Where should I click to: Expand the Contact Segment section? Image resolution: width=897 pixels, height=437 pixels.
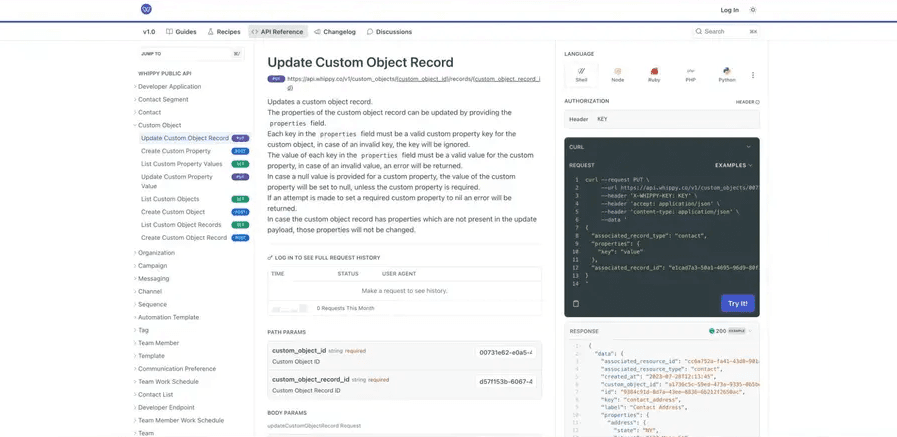(163, 100)
